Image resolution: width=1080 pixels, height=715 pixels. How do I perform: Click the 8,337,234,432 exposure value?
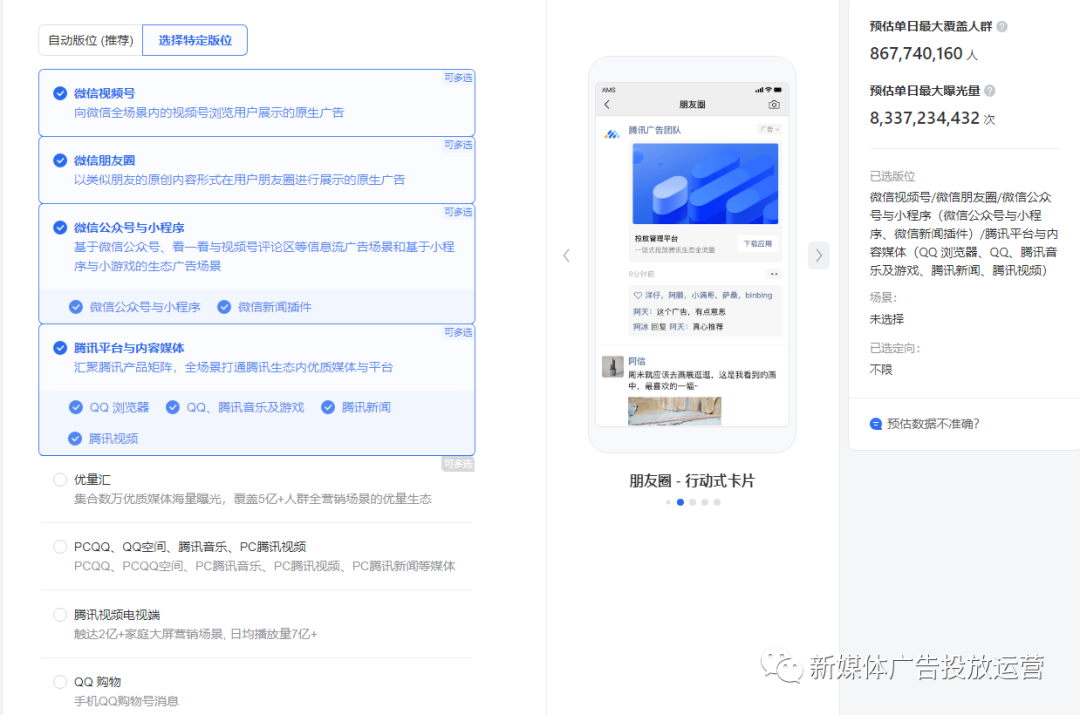pos(924,118)
